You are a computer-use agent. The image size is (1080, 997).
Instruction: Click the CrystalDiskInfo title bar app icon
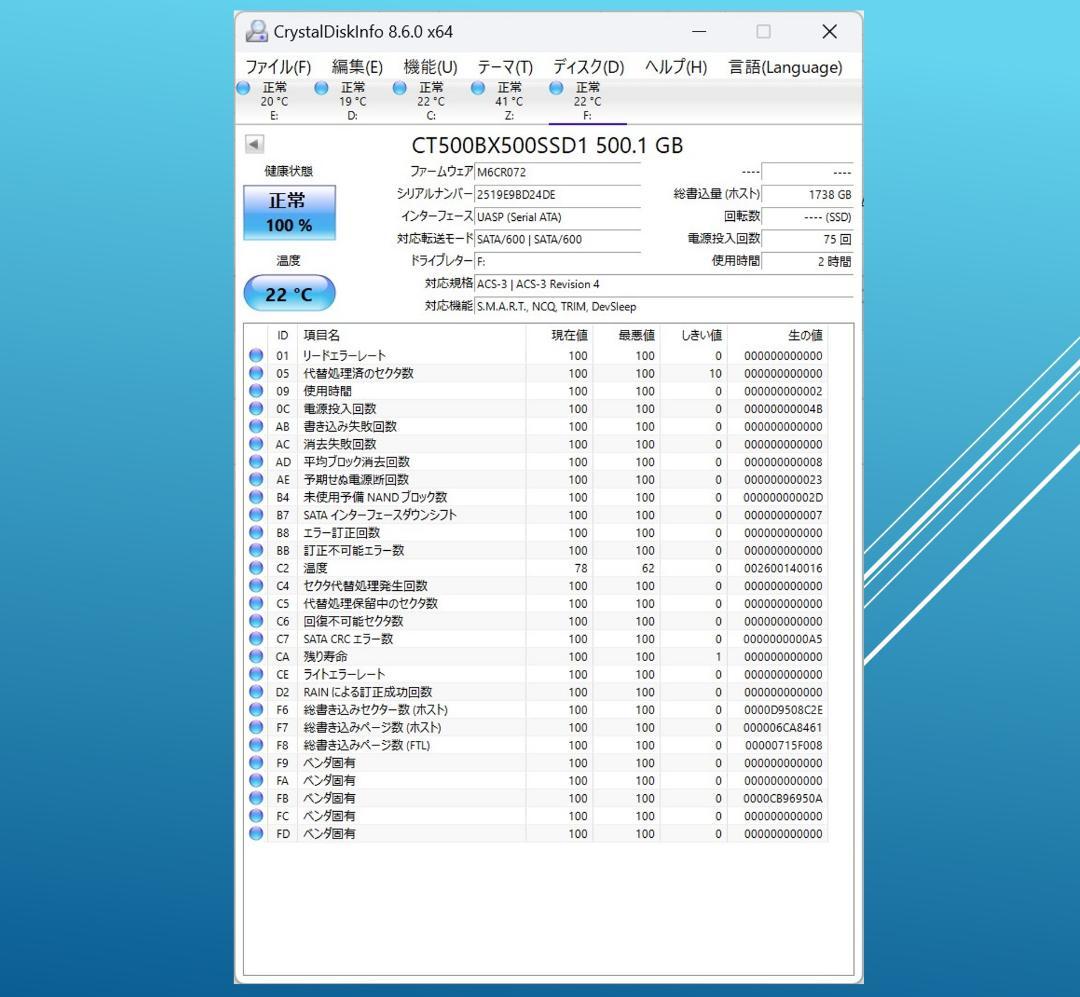(x=257, y=31)
